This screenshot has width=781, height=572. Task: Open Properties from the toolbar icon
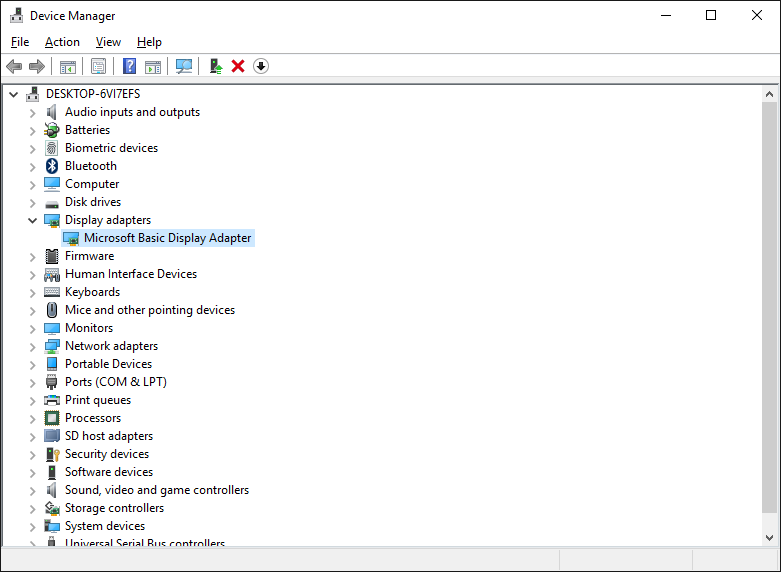[98, 66]
